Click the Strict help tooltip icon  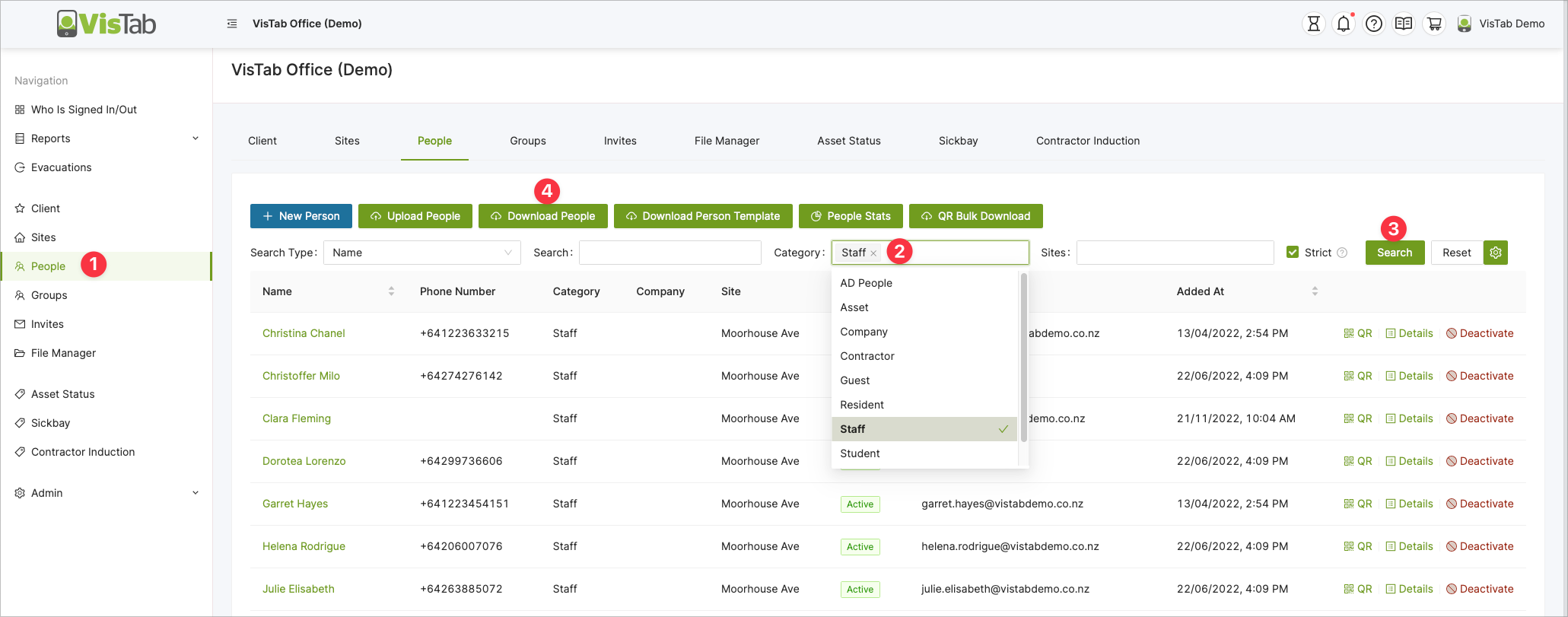tap(1342, 253)
